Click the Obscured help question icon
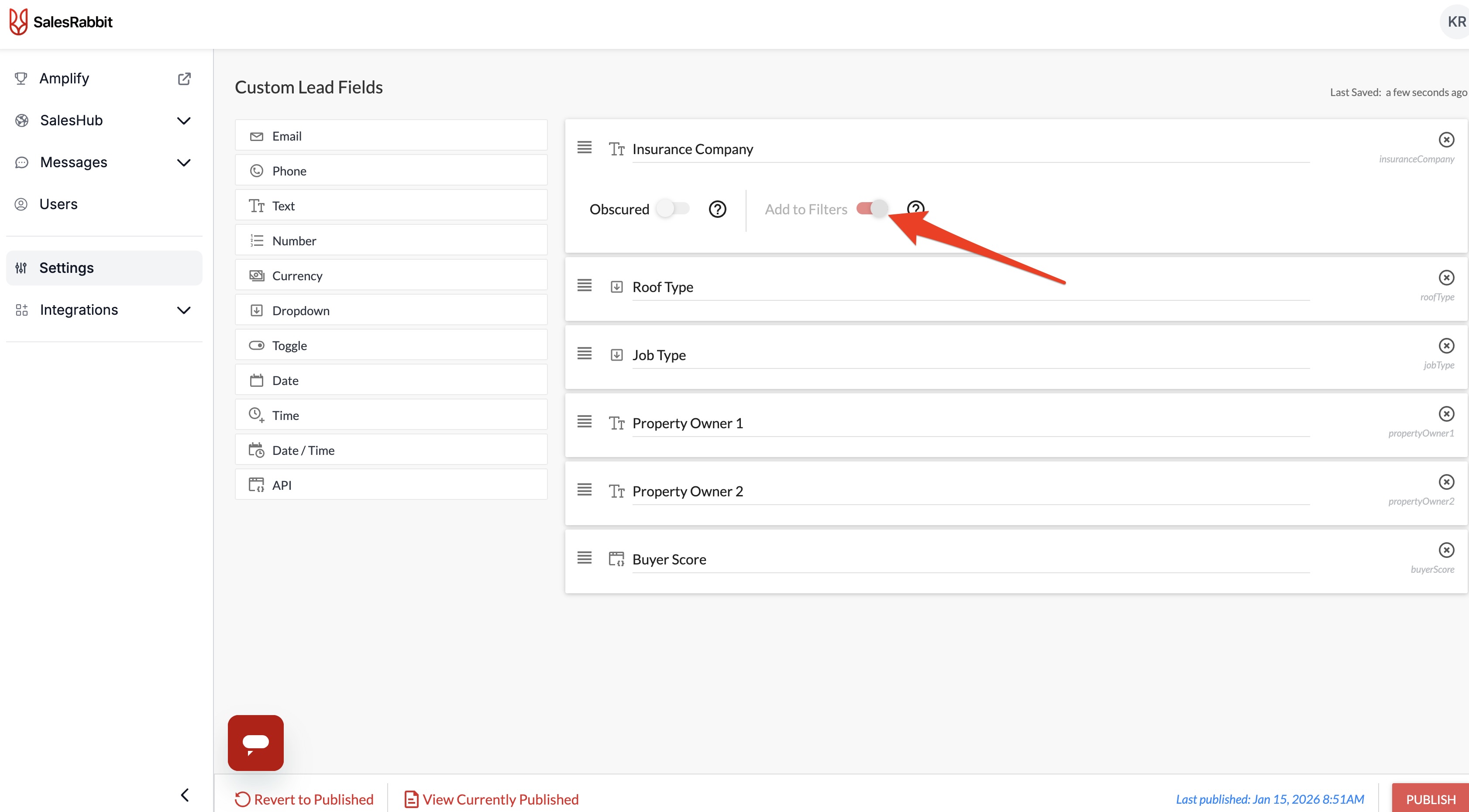This screenshot has width=1469, height=812. [717, 209]
